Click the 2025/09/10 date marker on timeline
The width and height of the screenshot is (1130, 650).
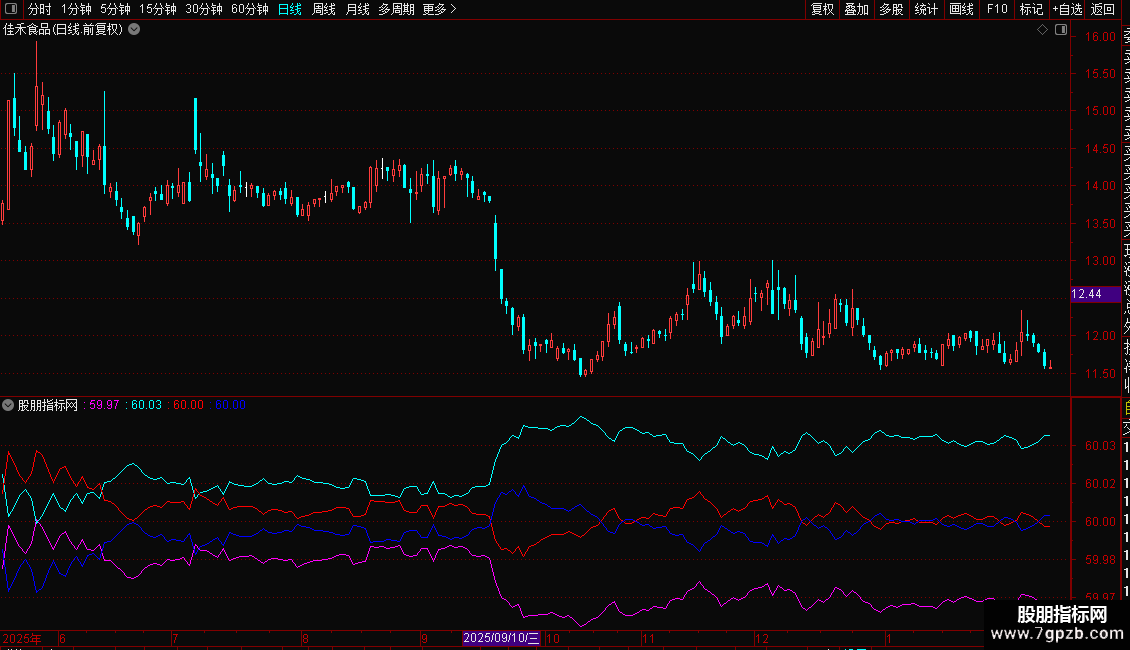pyautogui.click(x=501, y=638)
